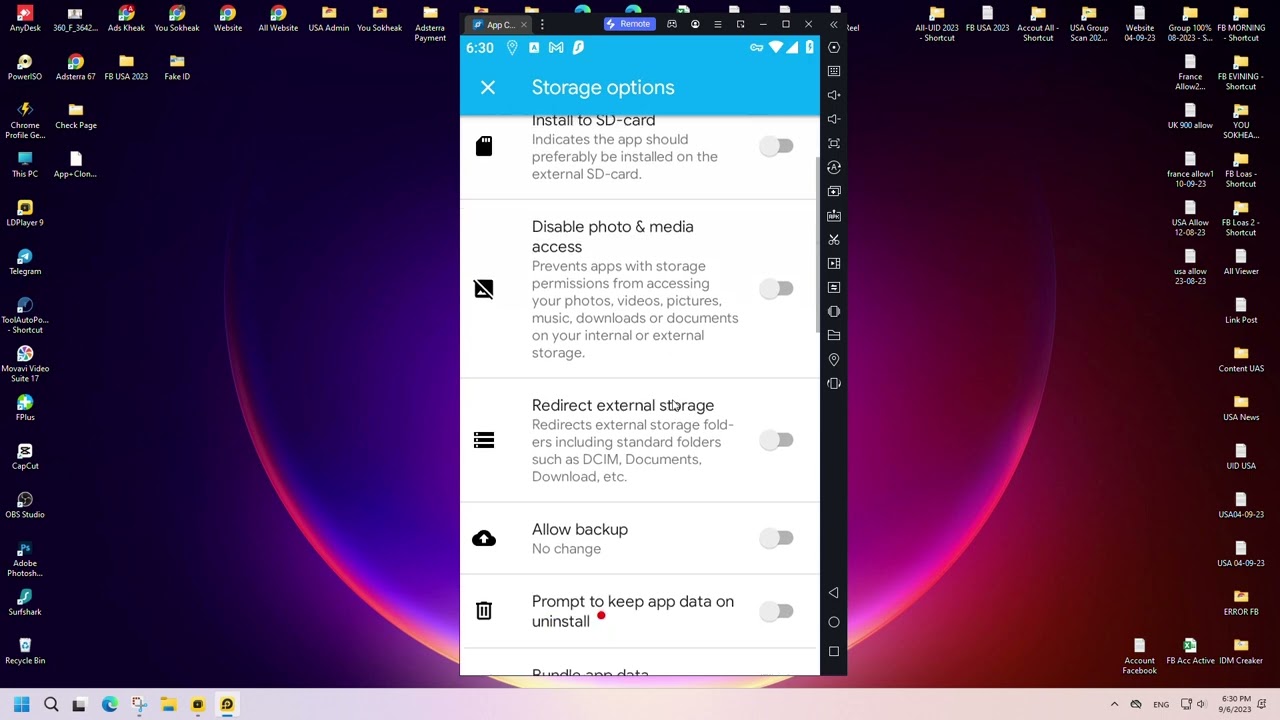Click ENG language indicator in system tray
The height and width of the screenshot is (720, 1280).
tap(1161, 705)
